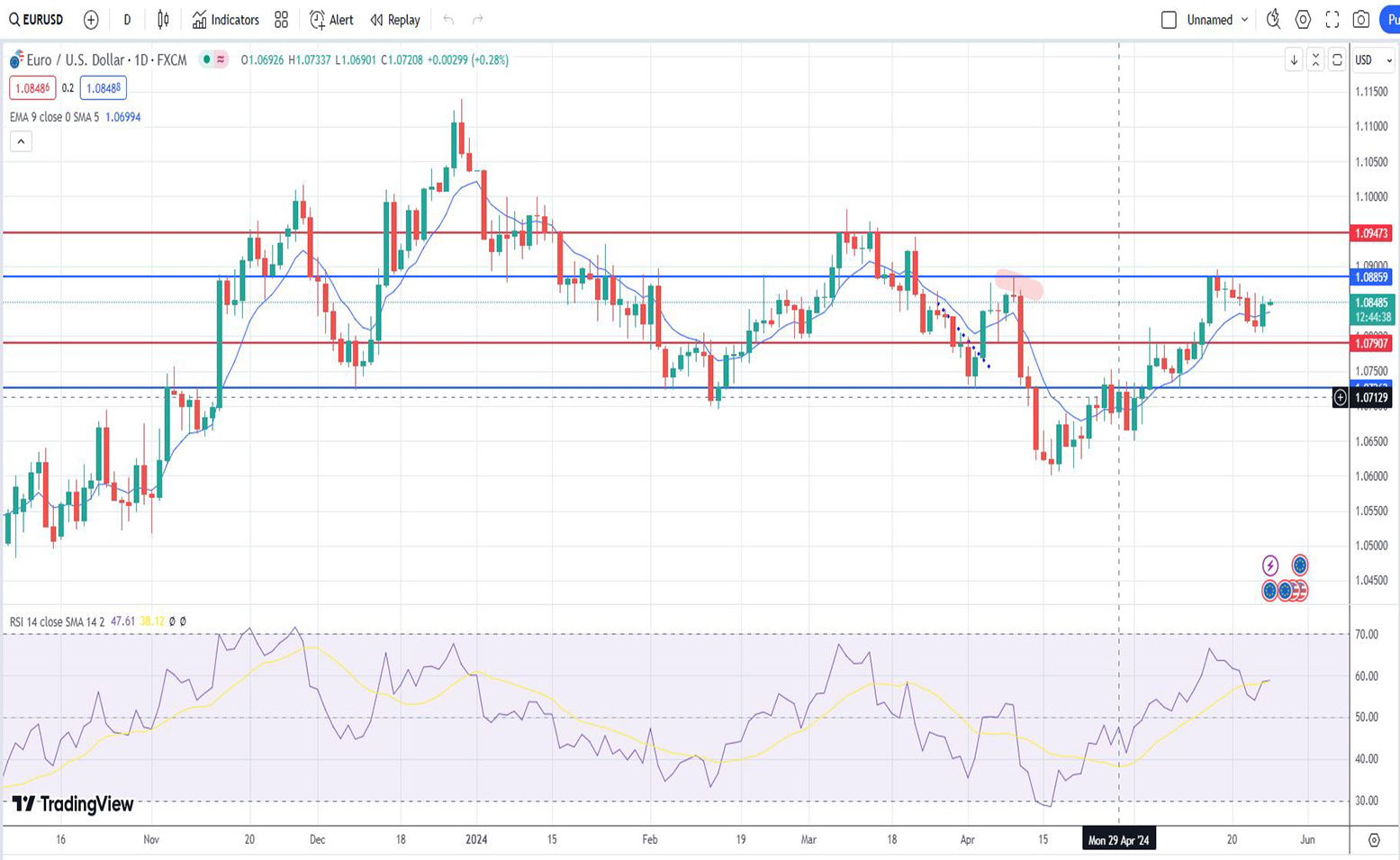Image resolution: width=1400 pixels, height=860 pixels.
Task: Toggle the layout setup square icon
Action: (x=1169, y=20)
